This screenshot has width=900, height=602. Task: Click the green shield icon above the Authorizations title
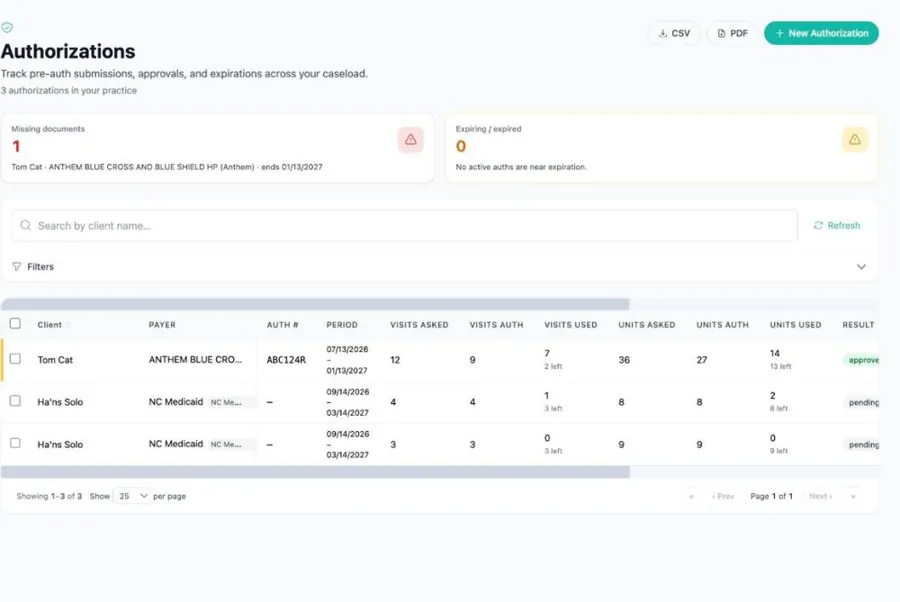tap(7, 28)
